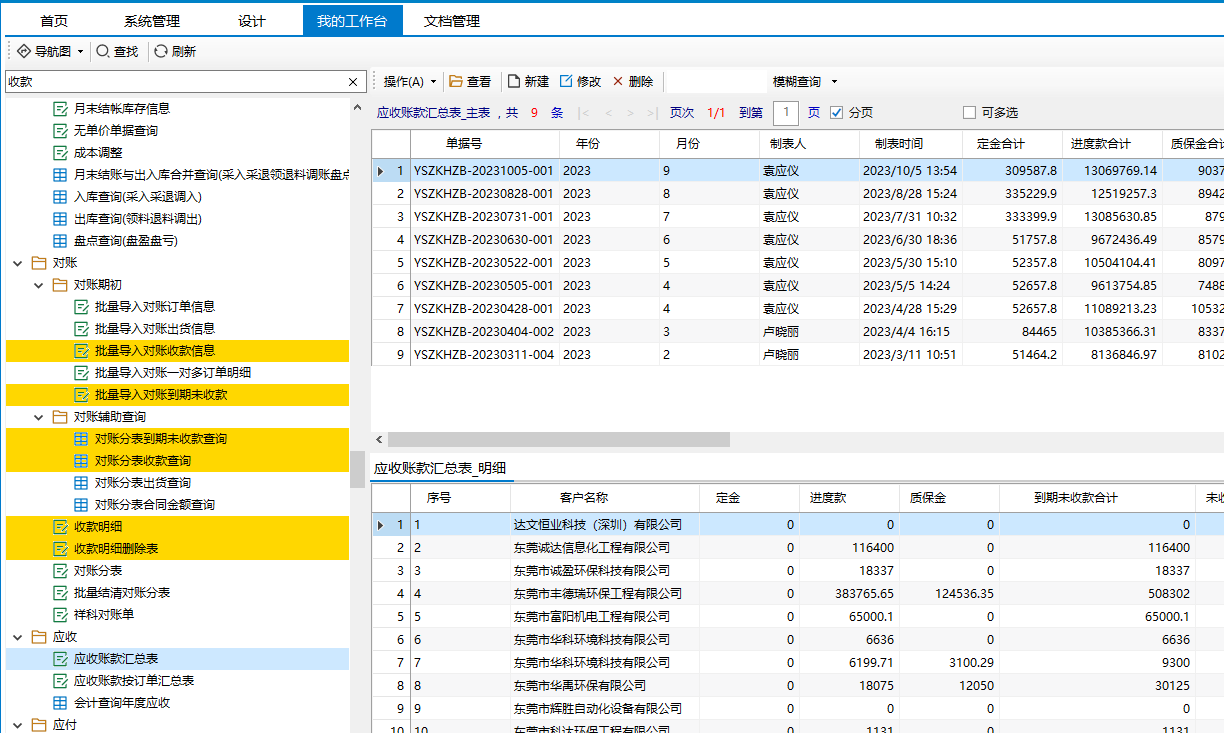Image resolution: width=1224 pixels, height=733 pixels.
Task: Go to first page navigation arrow
Action: [x=585, y=113]
